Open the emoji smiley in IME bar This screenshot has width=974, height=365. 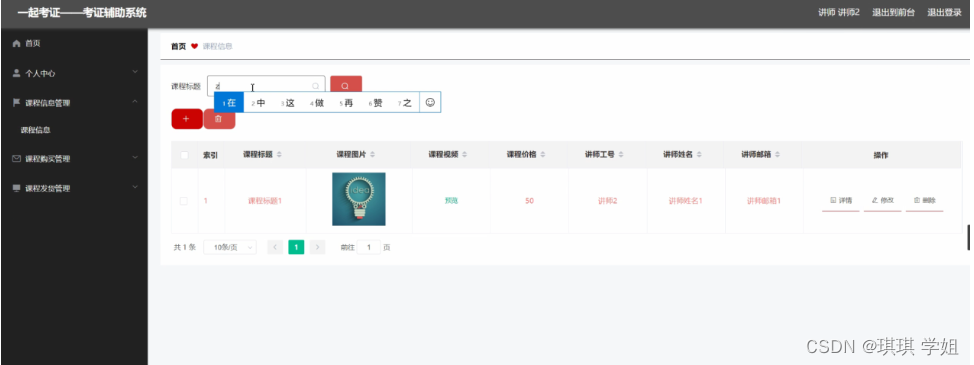click(430, 102)
